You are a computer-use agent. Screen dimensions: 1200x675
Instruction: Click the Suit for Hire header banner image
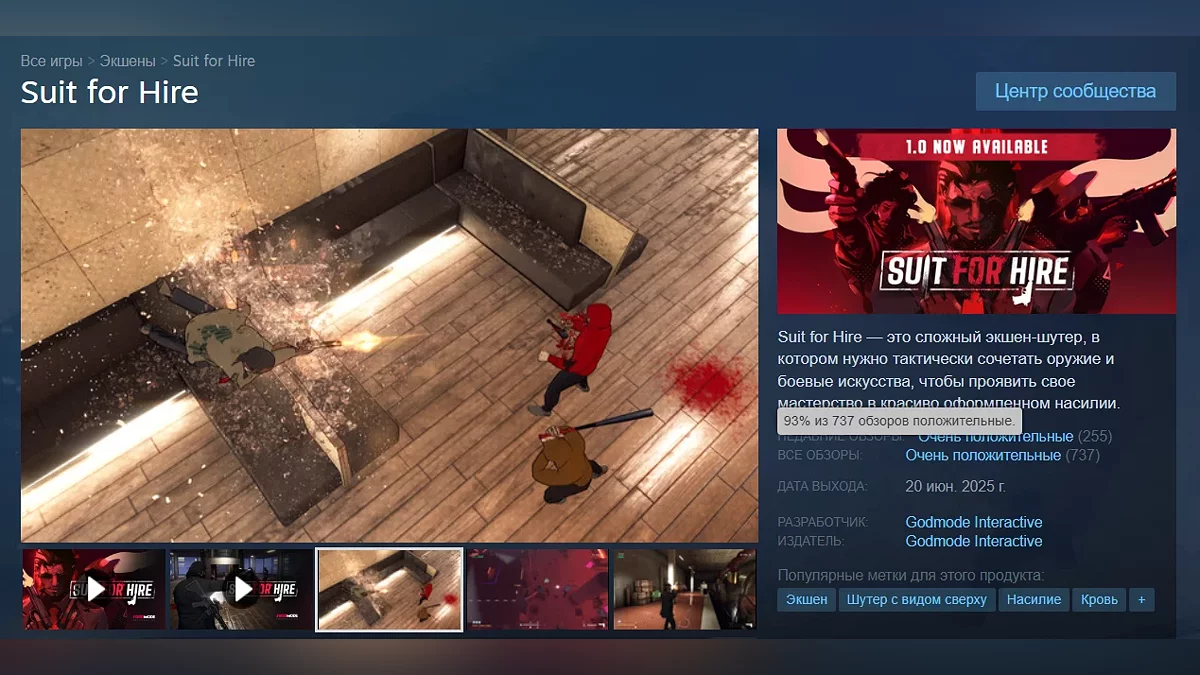tap(976, 221)
